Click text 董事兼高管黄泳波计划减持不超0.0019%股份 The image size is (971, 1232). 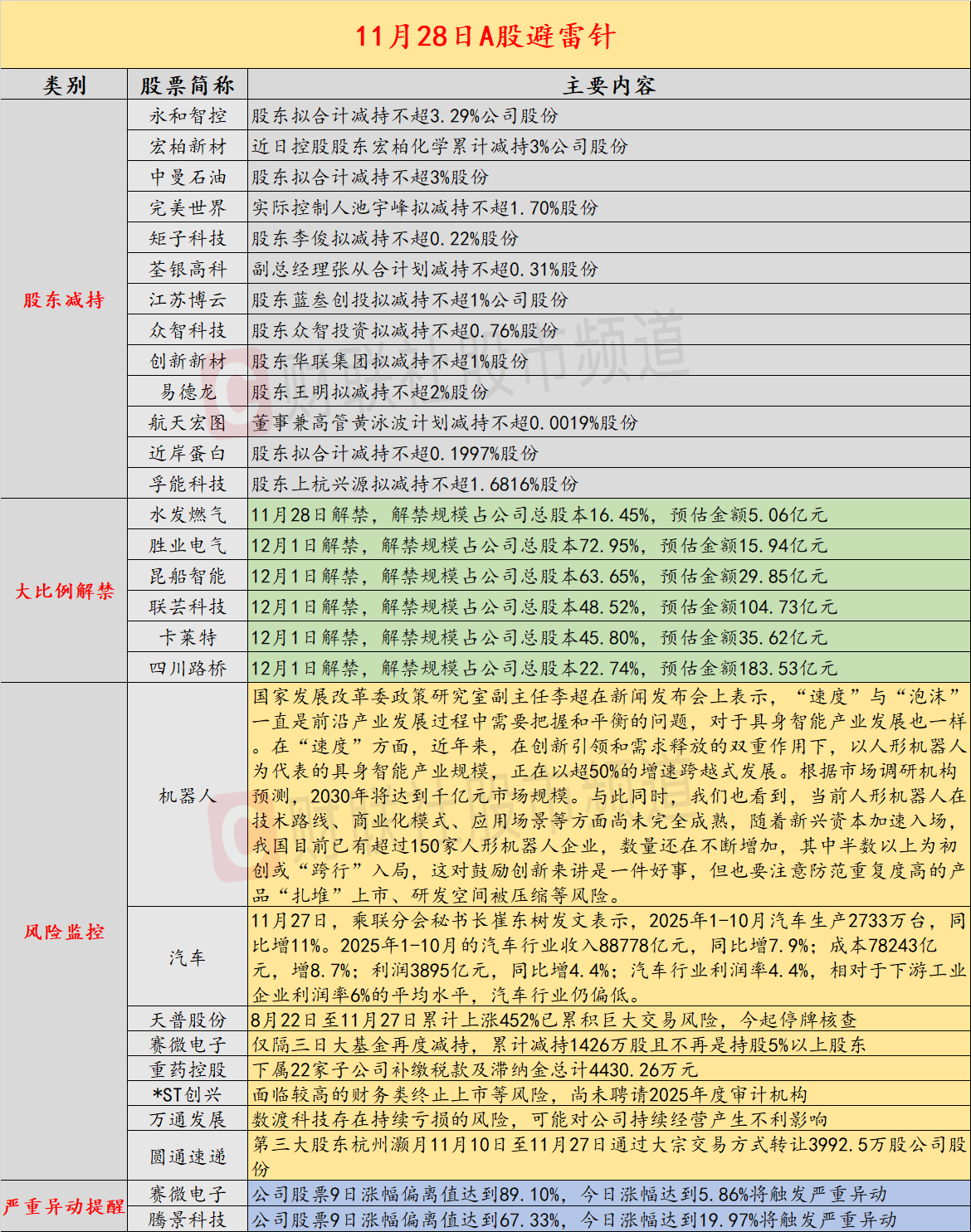click(x=445, y=423)
